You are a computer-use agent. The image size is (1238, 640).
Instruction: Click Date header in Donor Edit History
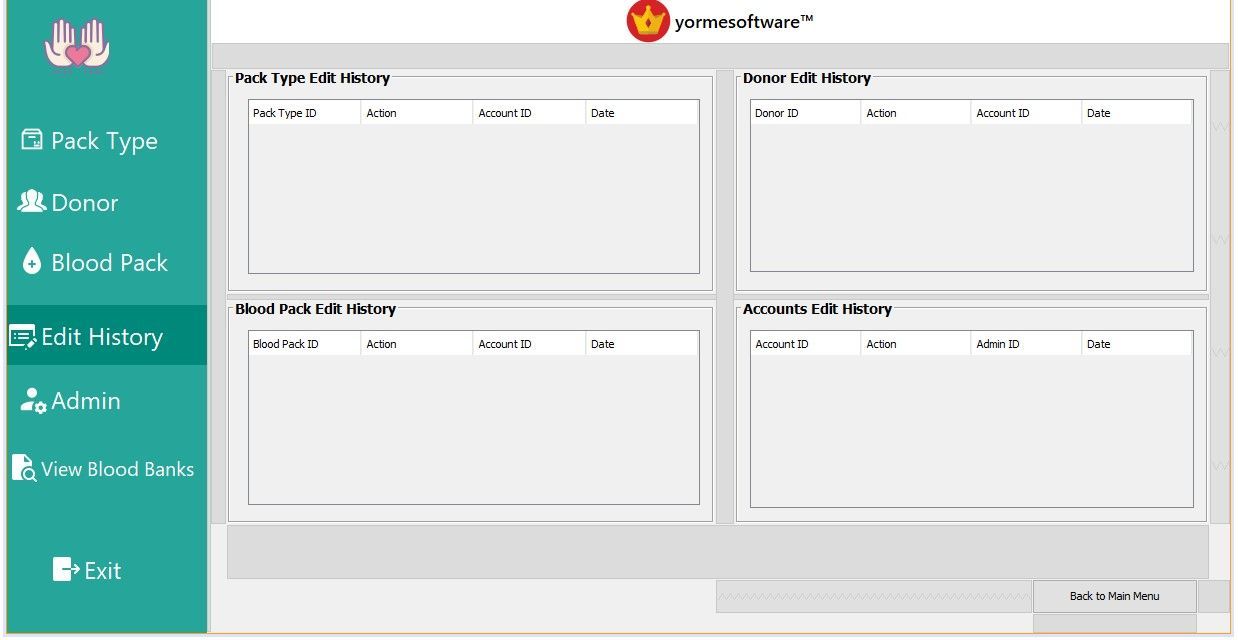(1136, 113)
